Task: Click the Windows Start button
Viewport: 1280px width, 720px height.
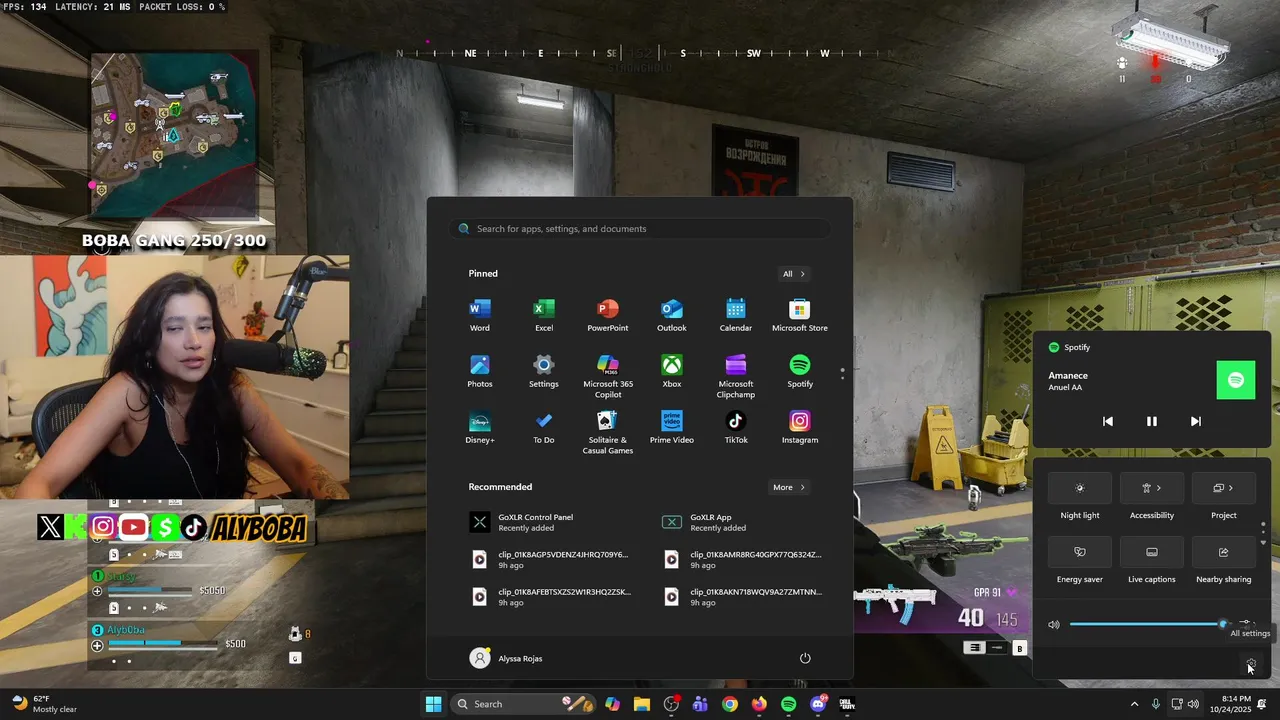Action: (x=433, y=704)
